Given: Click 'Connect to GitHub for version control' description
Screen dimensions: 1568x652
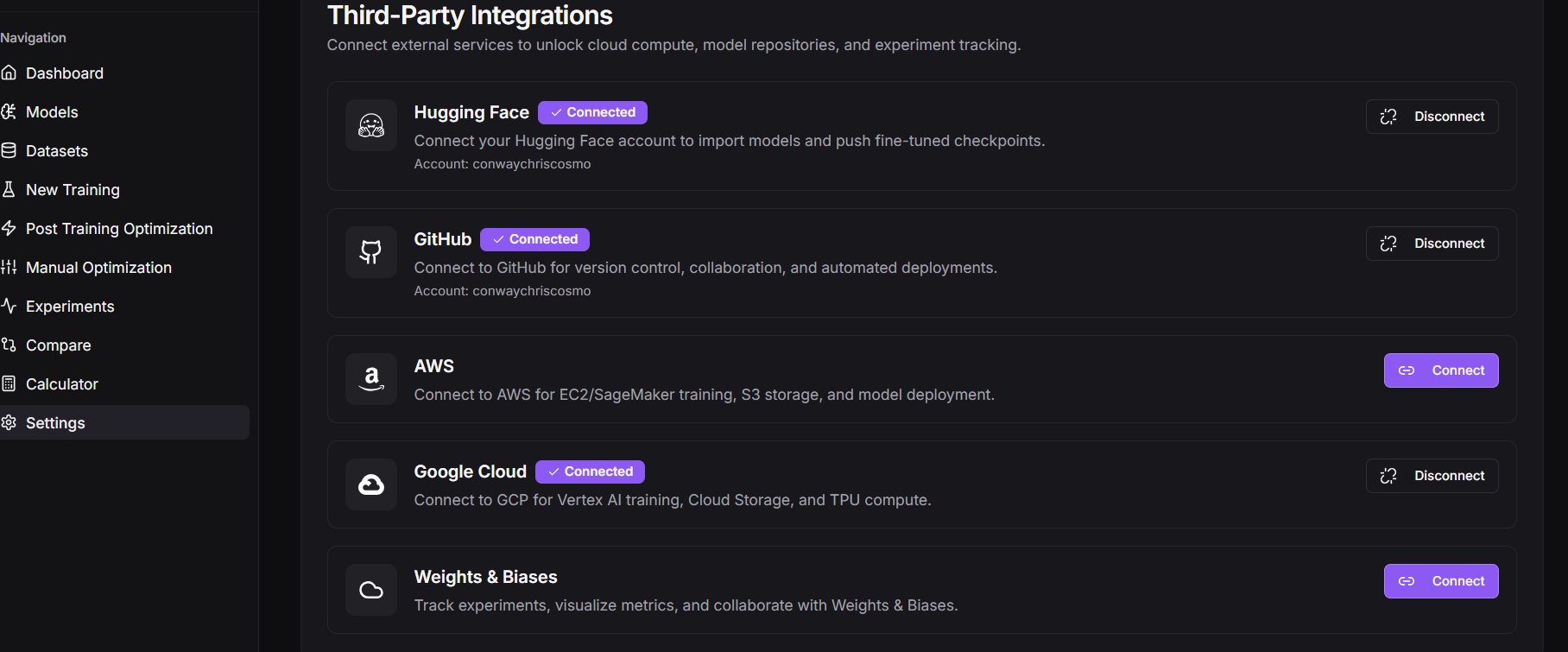Looking at the screenshot, I should coord(705,268).
